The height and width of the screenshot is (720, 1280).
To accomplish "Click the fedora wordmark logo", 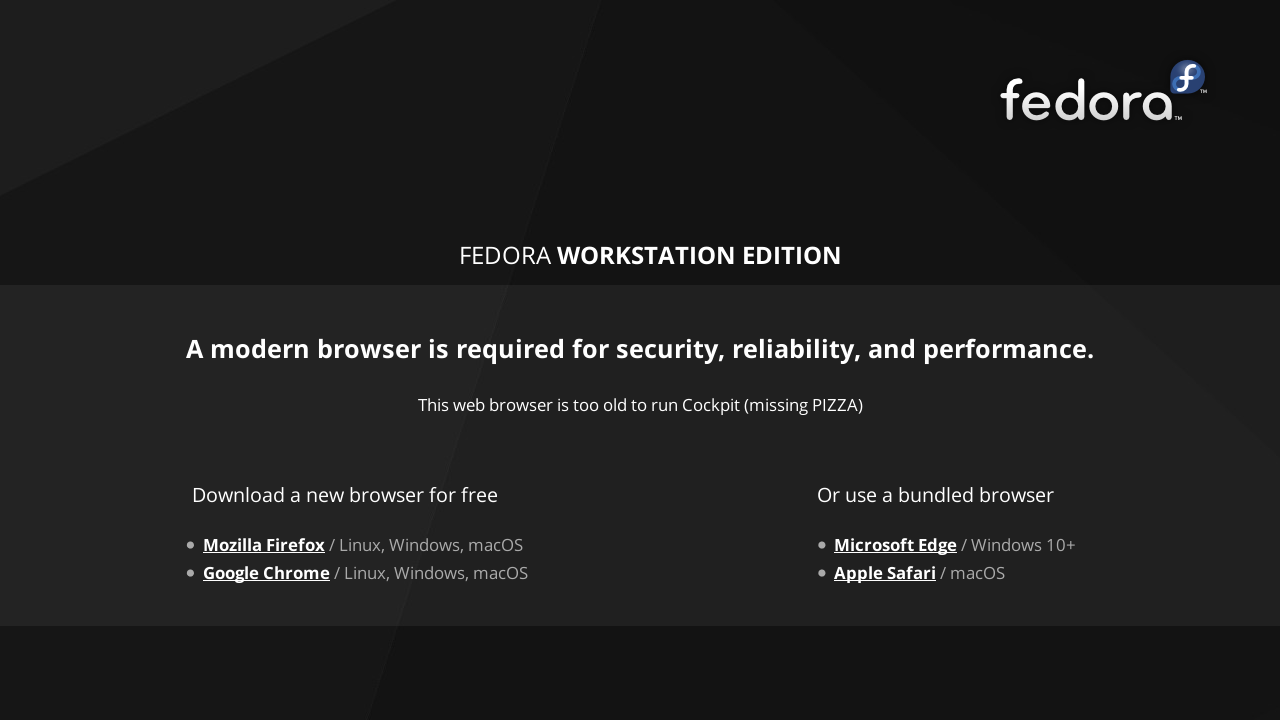I will pos(1085,100).
